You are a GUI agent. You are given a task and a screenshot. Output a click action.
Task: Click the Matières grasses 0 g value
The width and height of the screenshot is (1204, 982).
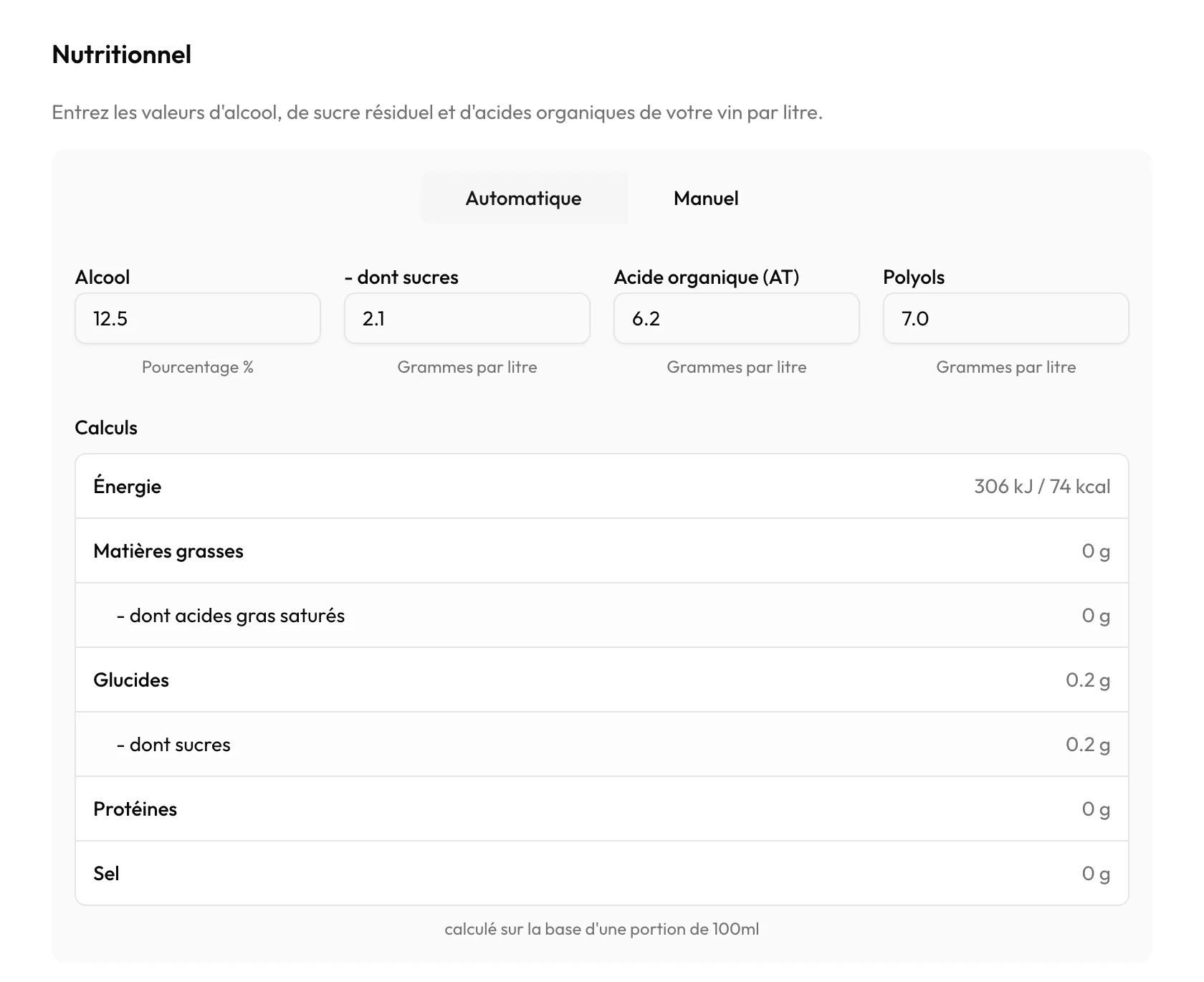1096,550
